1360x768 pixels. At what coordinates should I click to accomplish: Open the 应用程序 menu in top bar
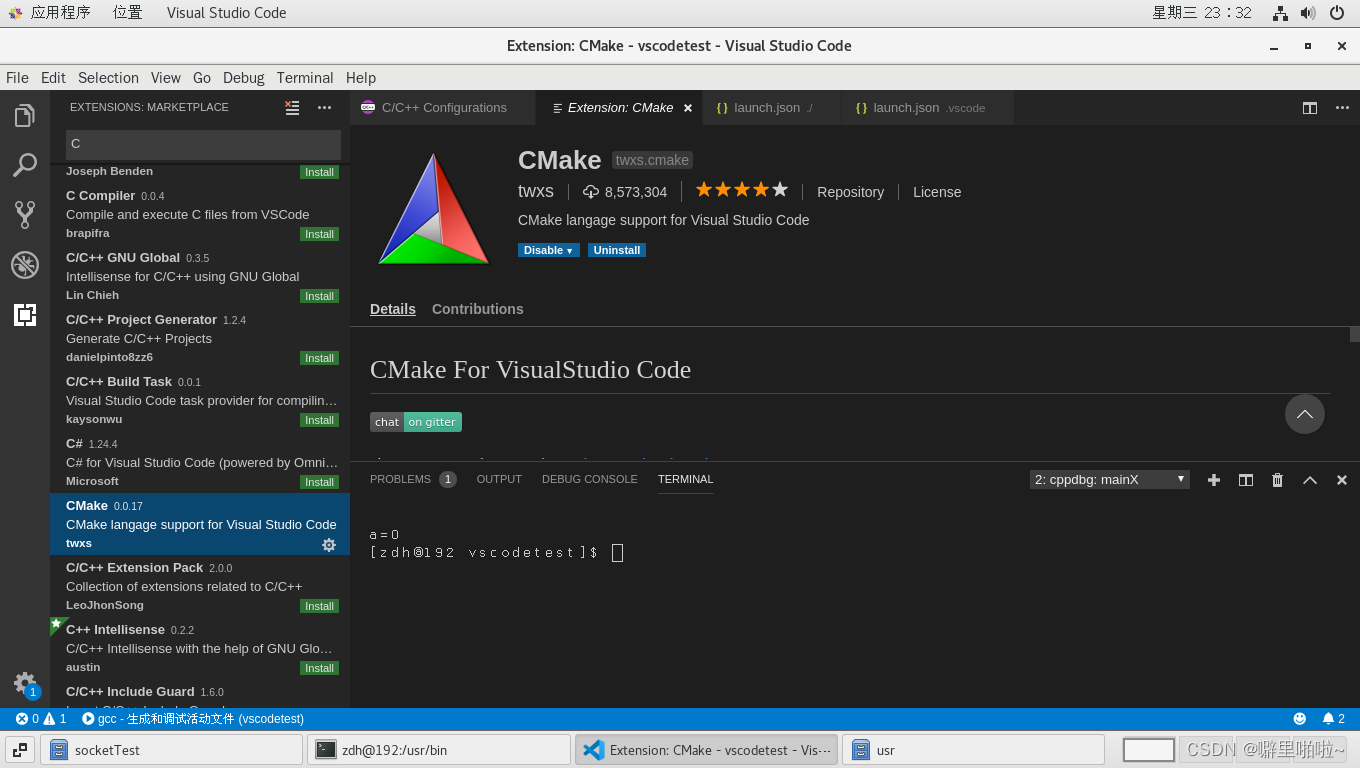(60, 13)
